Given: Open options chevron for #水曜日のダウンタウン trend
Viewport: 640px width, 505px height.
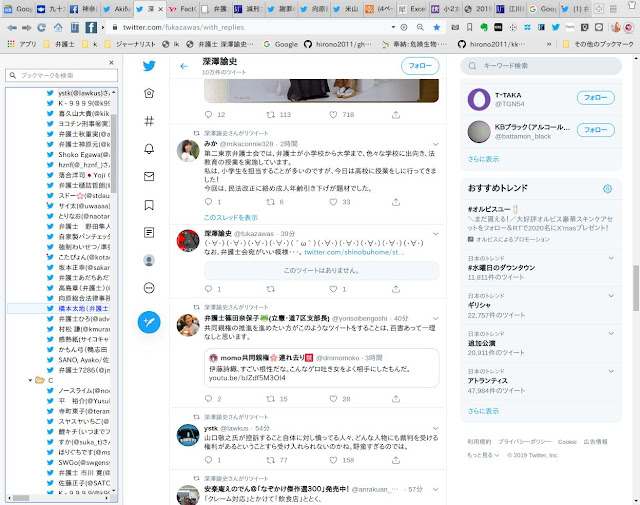Looking at the screenshot, I should click(611, 258).
